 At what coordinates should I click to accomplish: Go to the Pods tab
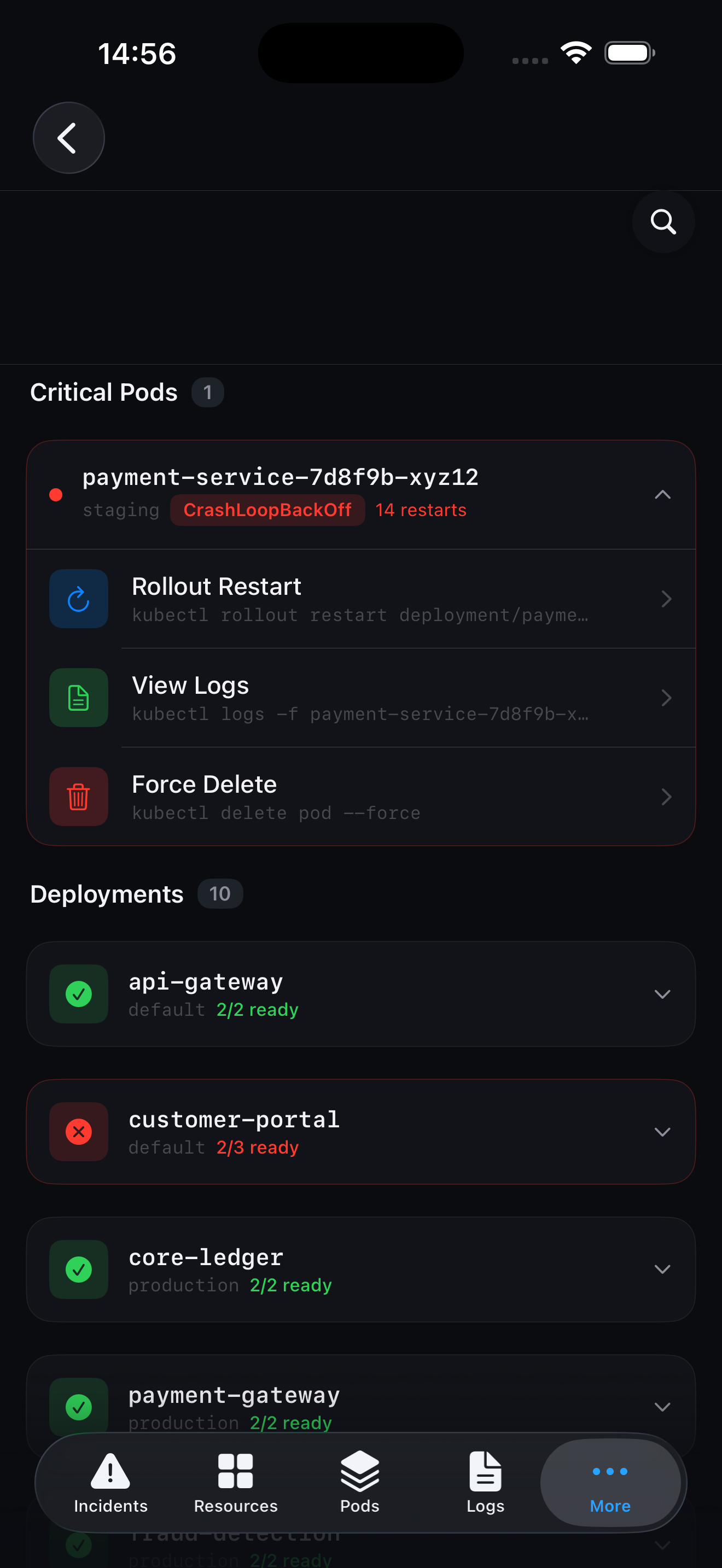tap(360, 1483)
